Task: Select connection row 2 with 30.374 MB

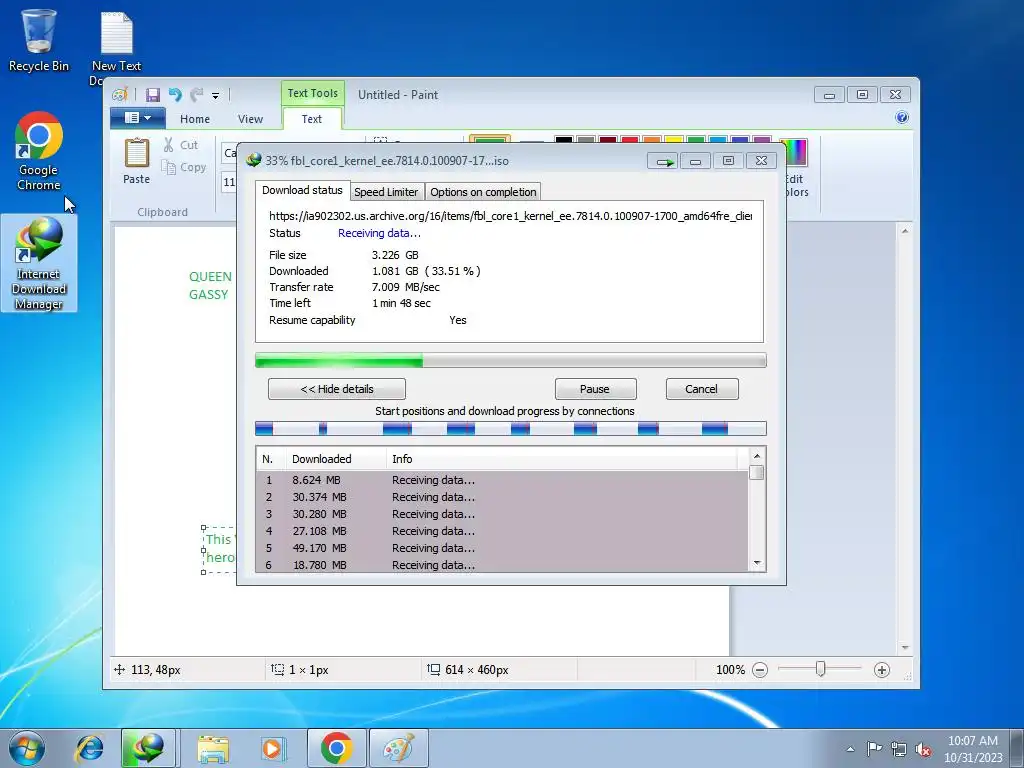Action: 502,497
